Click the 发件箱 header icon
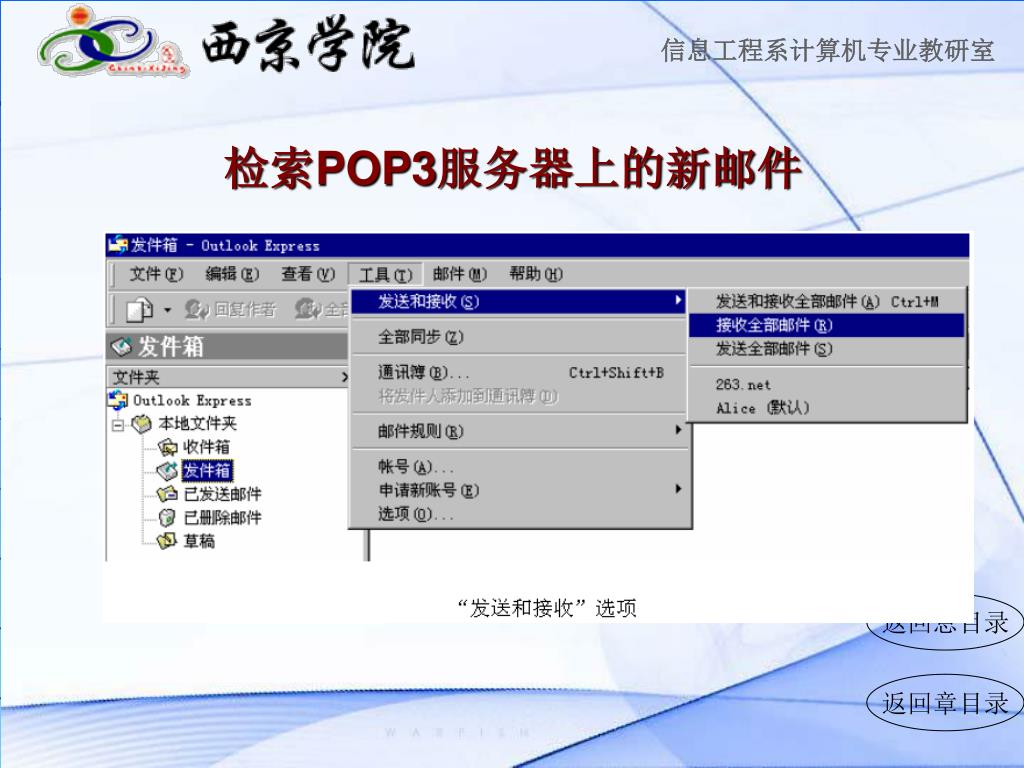 [121, 346]
